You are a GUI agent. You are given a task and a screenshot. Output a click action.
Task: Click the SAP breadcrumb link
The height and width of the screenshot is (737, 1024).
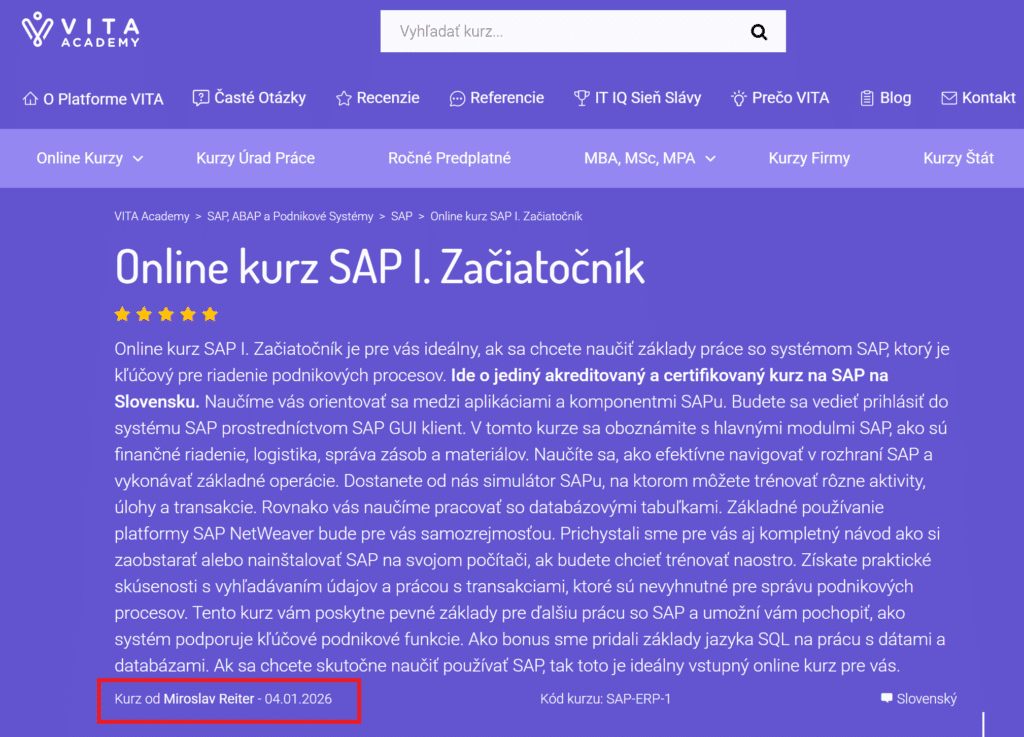coord(402,216)
